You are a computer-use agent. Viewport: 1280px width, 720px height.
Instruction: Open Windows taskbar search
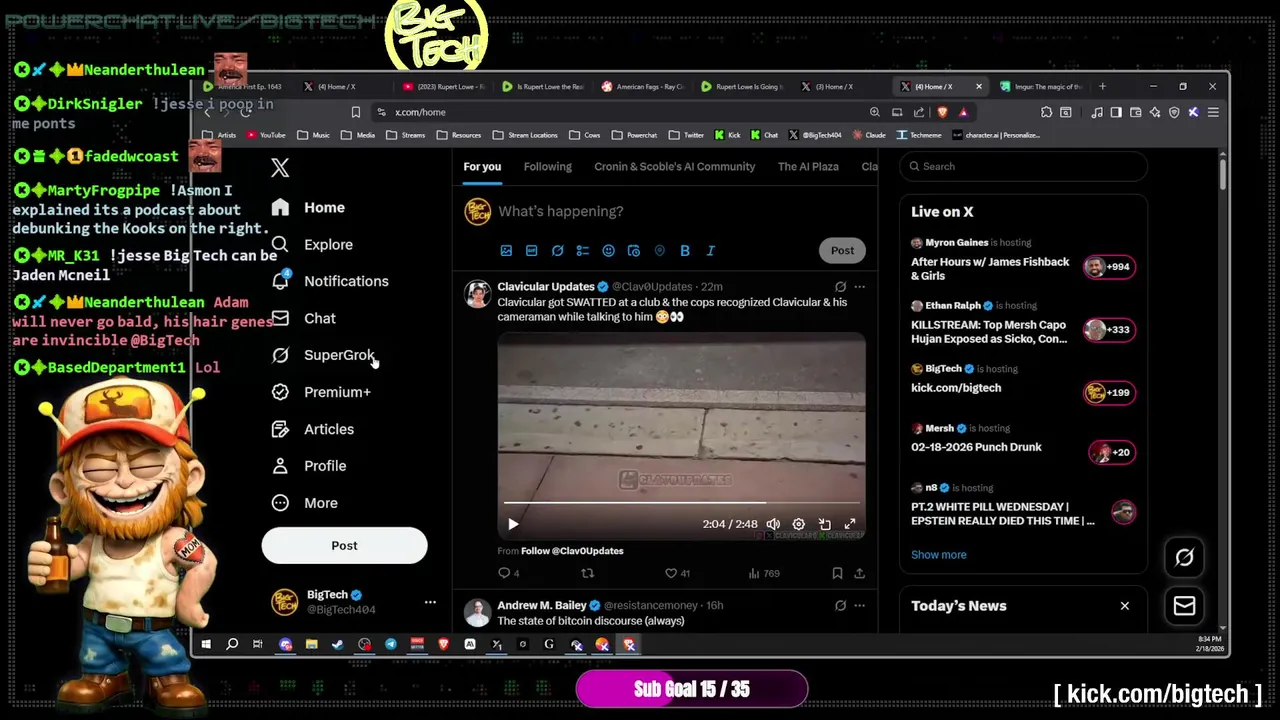[232, 645]
